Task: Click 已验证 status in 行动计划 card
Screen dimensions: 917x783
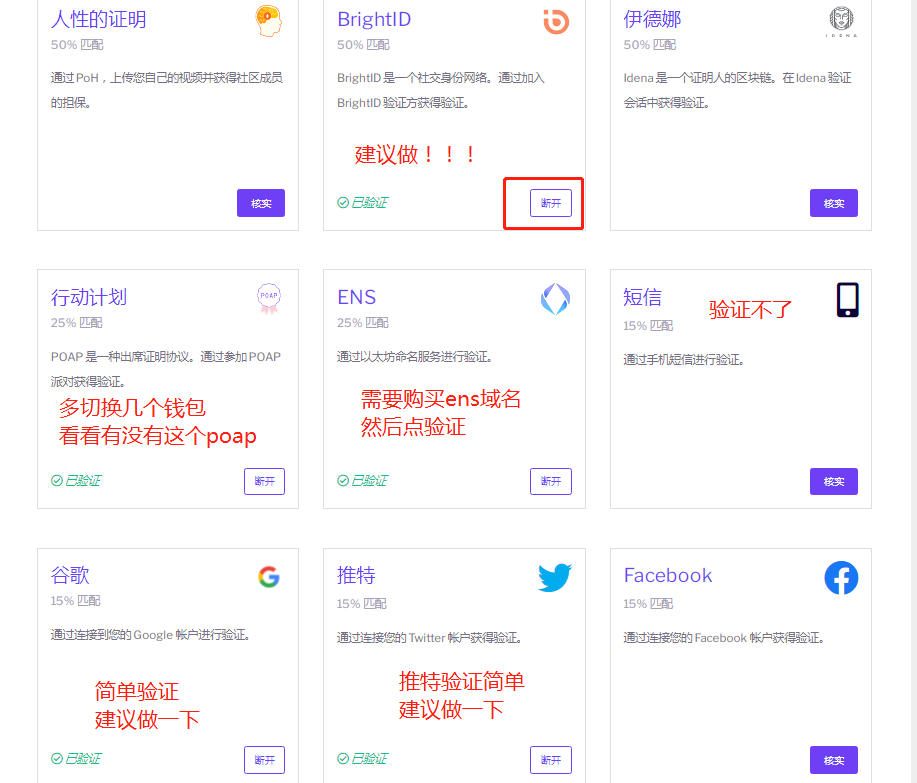Action: (82, 481)
